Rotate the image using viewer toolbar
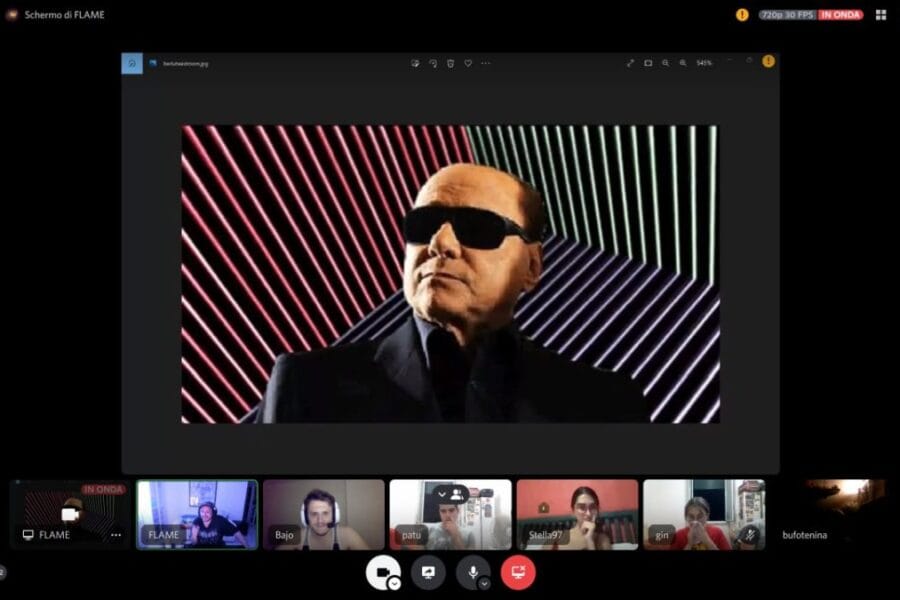The width and height of the screenshot is (900, 600). (433, 63)
